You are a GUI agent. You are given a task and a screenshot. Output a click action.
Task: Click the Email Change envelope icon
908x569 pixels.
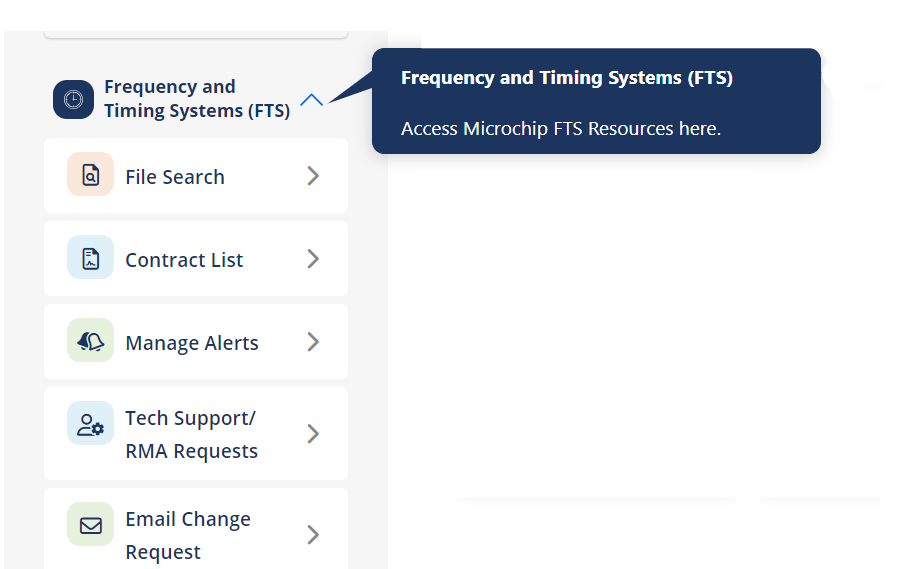pos(91,525)
